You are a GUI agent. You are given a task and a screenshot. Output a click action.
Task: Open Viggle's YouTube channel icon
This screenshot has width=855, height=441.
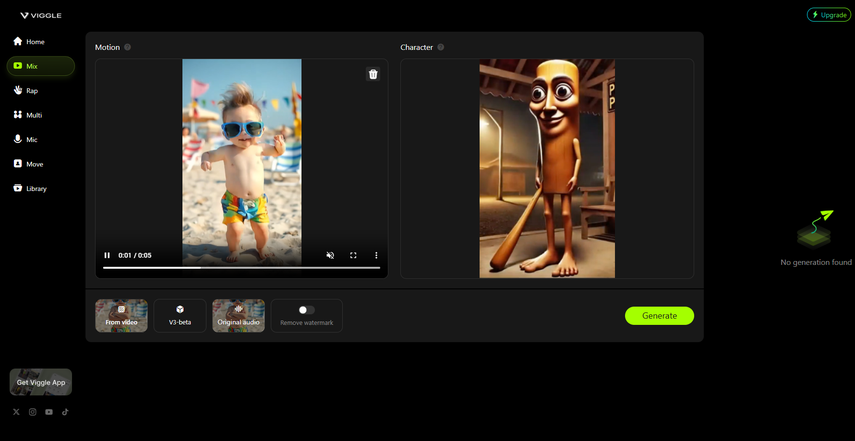[x=49, y=412]
